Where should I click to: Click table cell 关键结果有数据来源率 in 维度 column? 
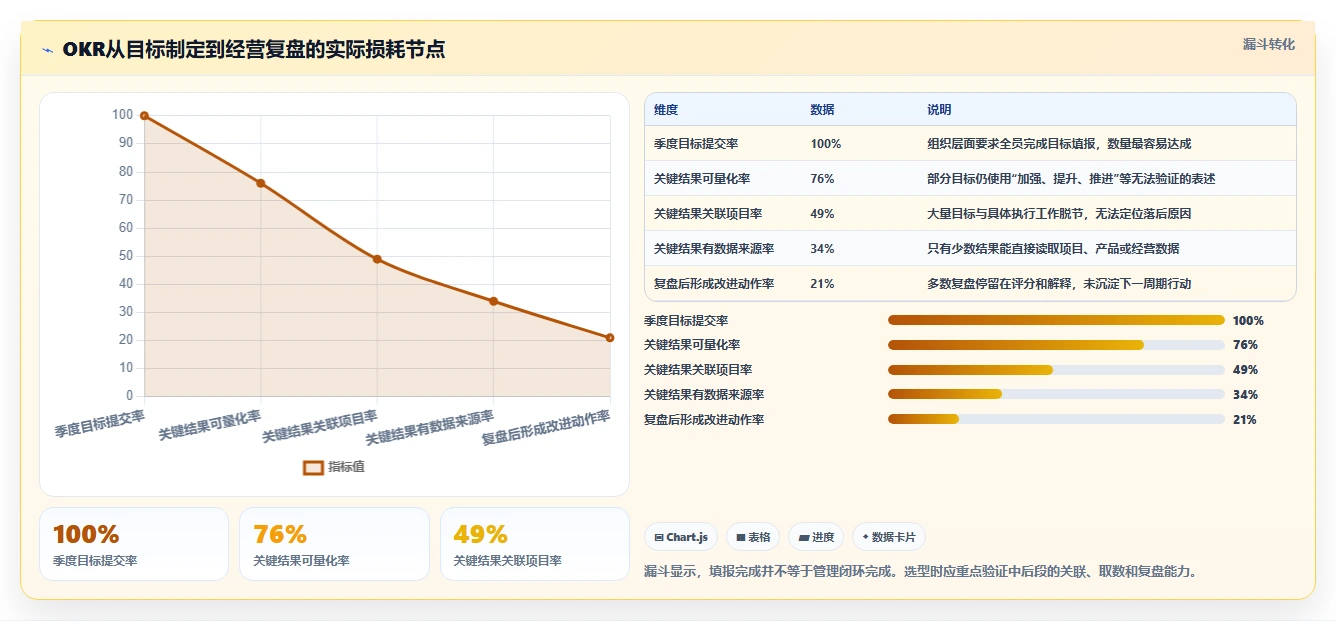tap(714, 249)
